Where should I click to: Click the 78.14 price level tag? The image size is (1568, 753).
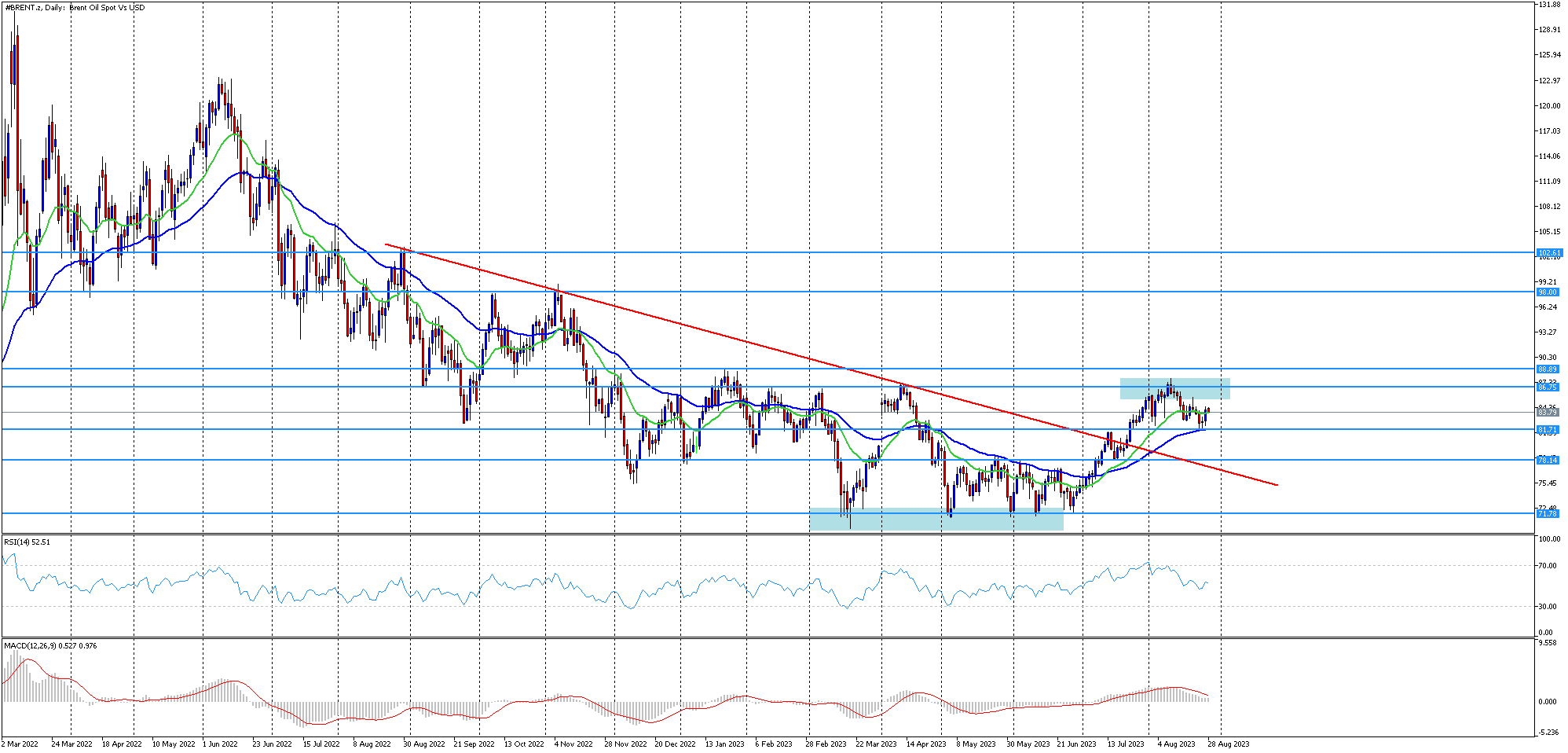coord(1547,461)
